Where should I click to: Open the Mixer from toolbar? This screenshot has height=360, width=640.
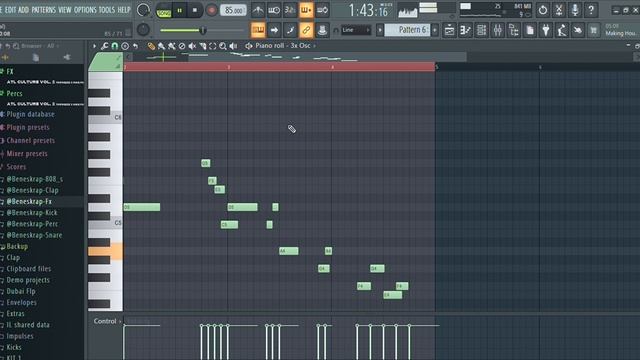coord(498,30)
